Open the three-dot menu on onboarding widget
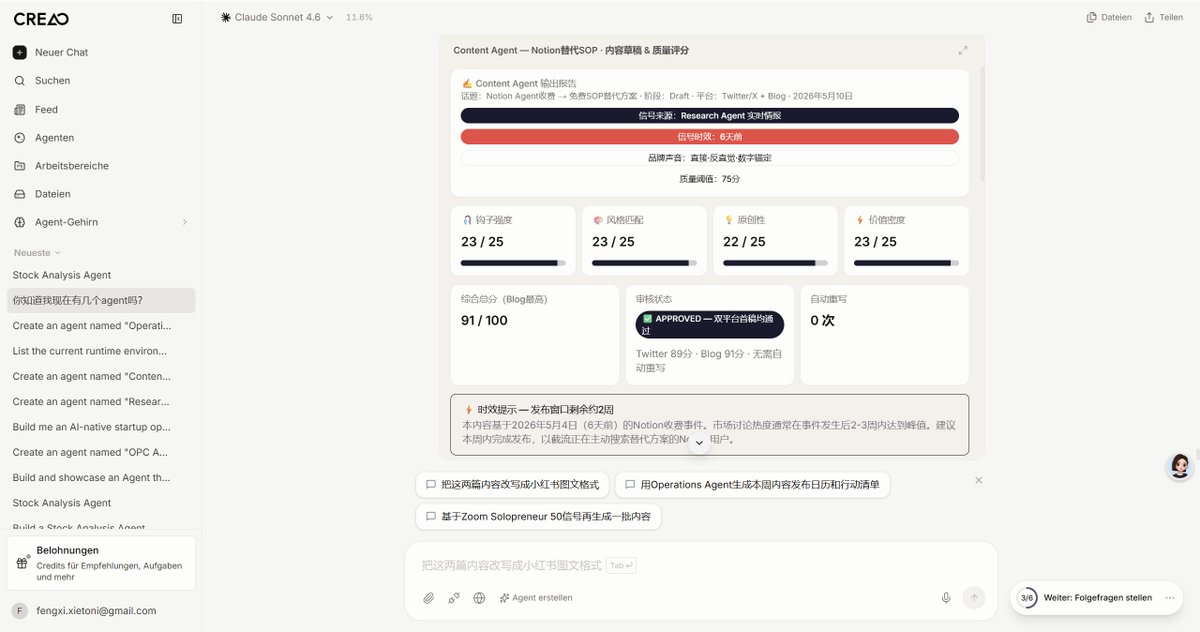1200x632 pixels. coord(1169,598)
